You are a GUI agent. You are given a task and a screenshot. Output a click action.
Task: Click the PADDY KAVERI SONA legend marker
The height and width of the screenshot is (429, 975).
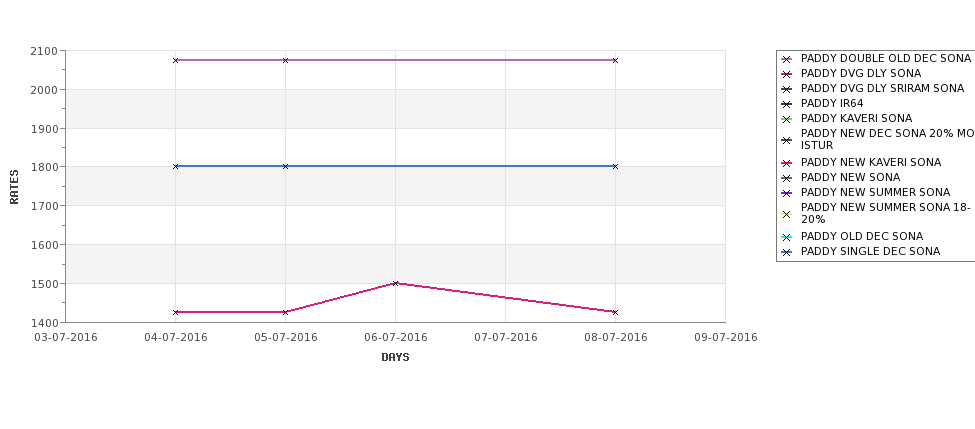[786, 119]
